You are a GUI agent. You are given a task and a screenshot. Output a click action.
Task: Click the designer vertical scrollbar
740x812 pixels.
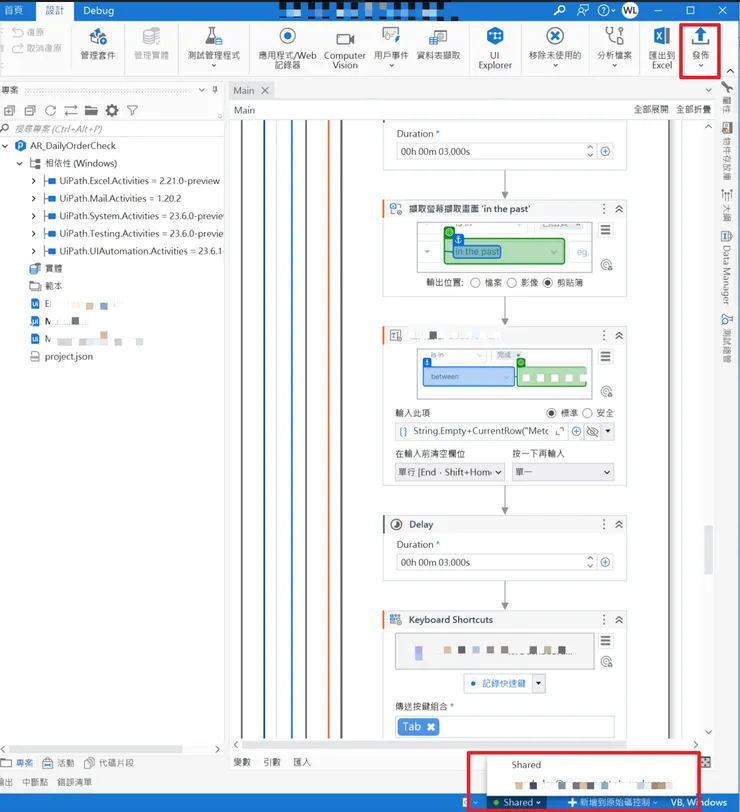tap(708, 549)
